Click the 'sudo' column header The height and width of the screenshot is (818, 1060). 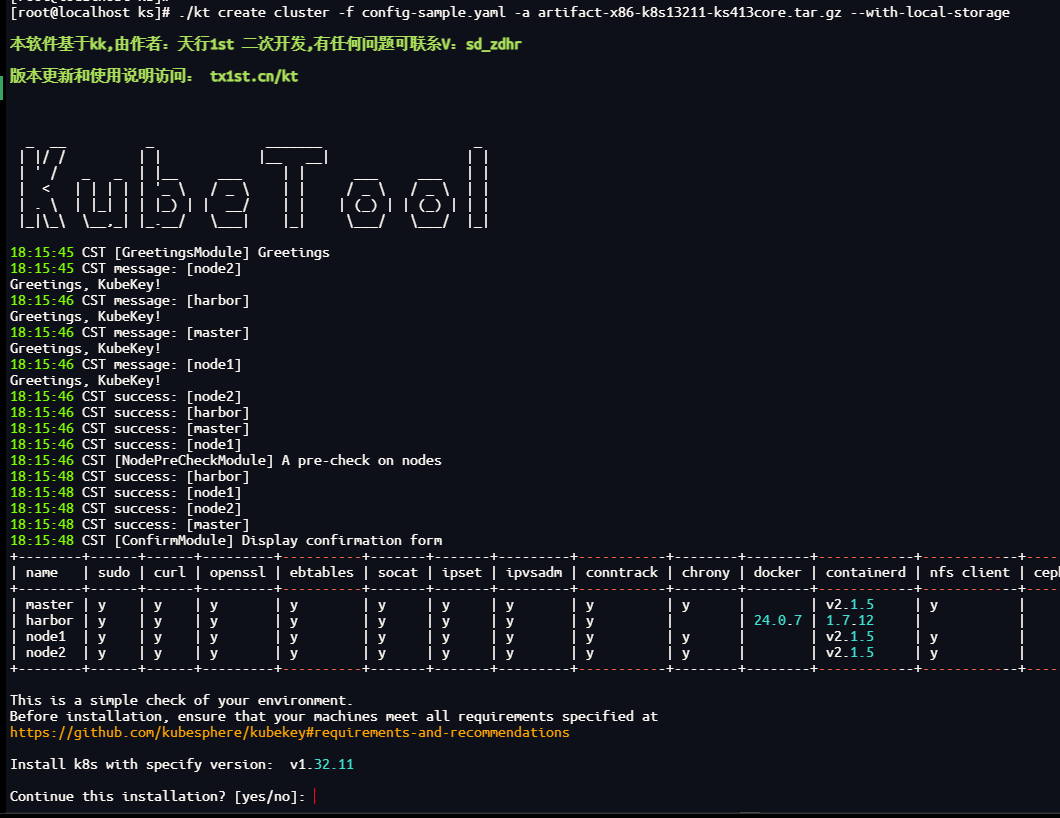click(114, 573)
